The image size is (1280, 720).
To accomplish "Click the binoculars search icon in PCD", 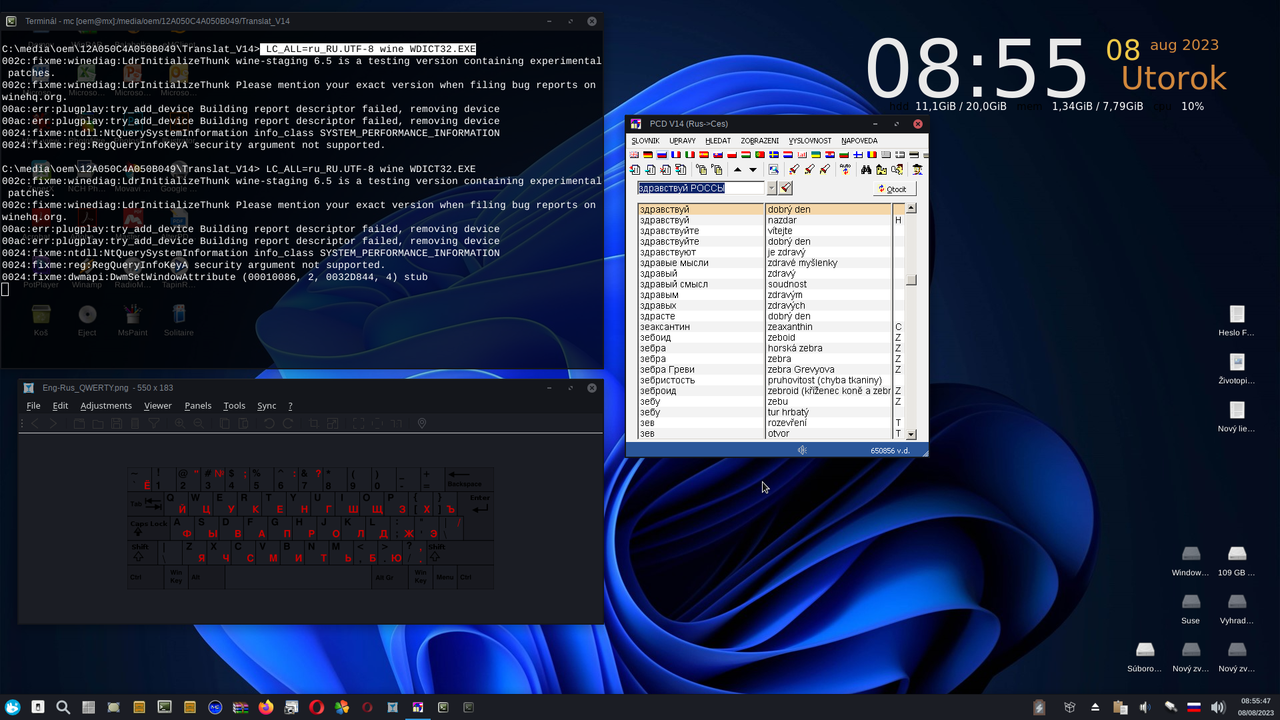I will (x=866, y=170).
